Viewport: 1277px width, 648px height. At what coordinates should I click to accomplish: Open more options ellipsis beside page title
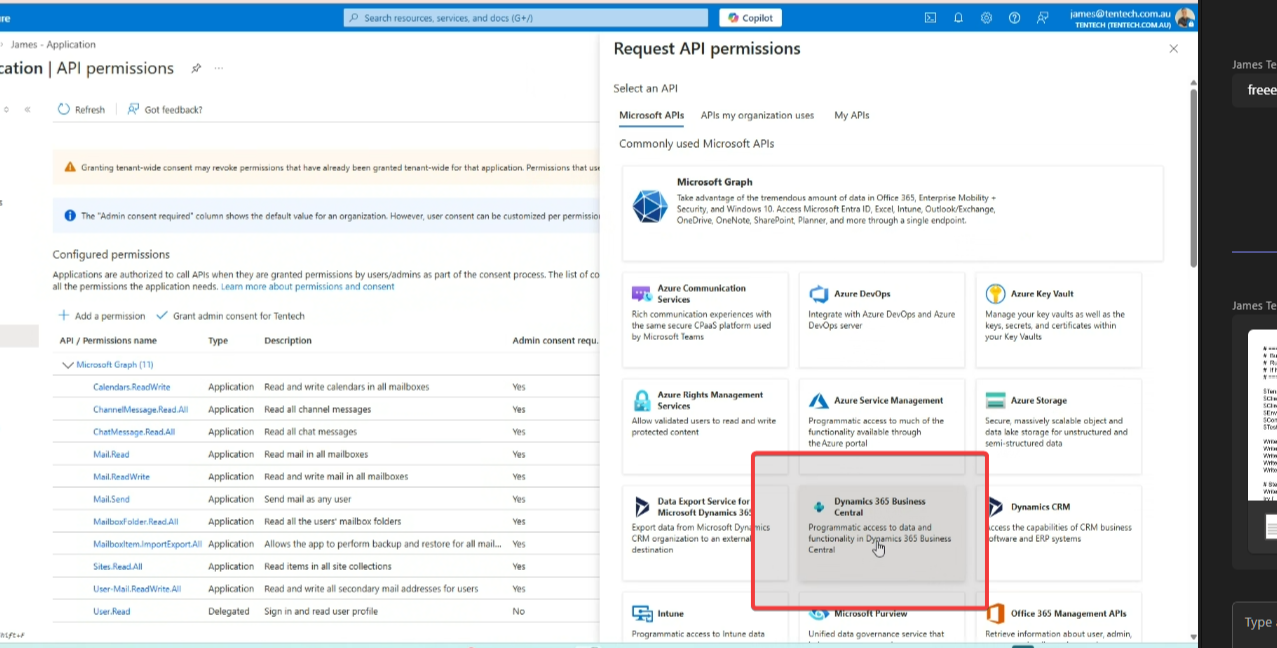click(x=218, y=68)
